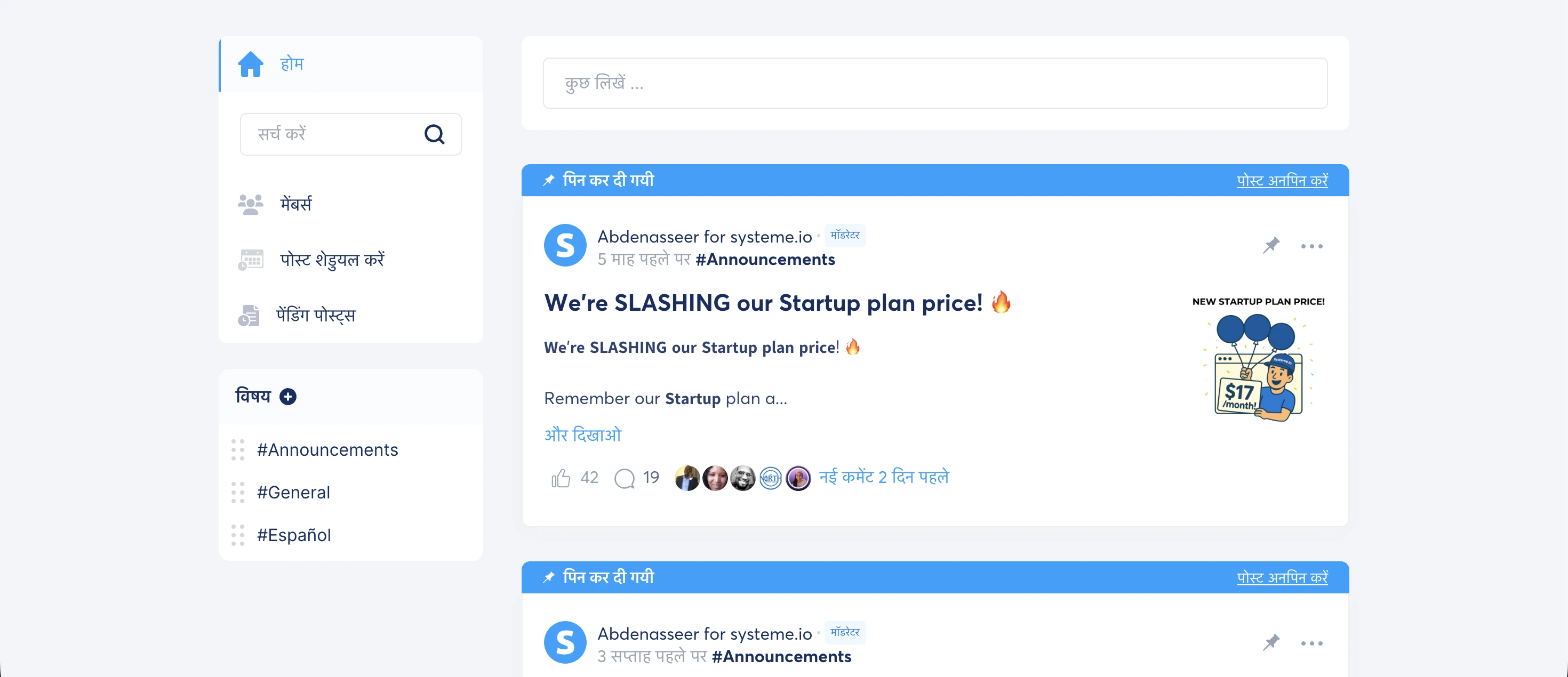Select the #General topic
Viewport: 1568px width, 677px height.
point(293,492)
